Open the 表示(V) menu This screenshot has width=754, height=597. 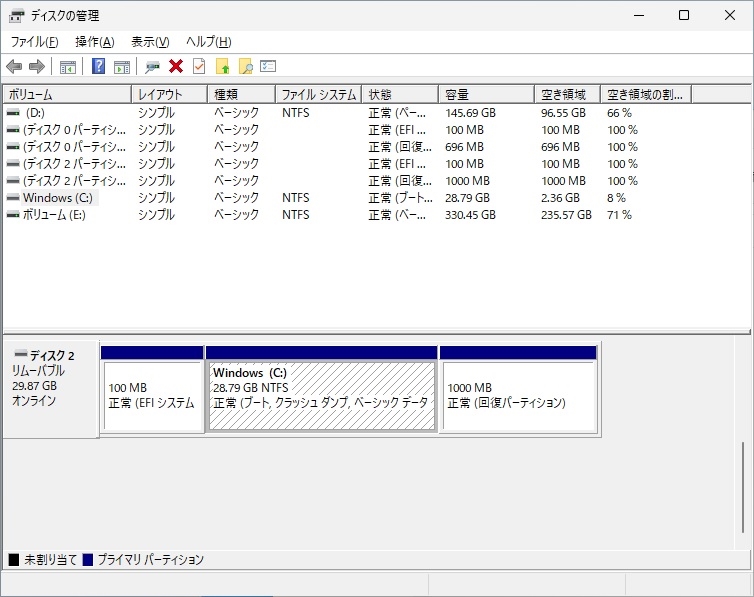(x=150, y=42)
